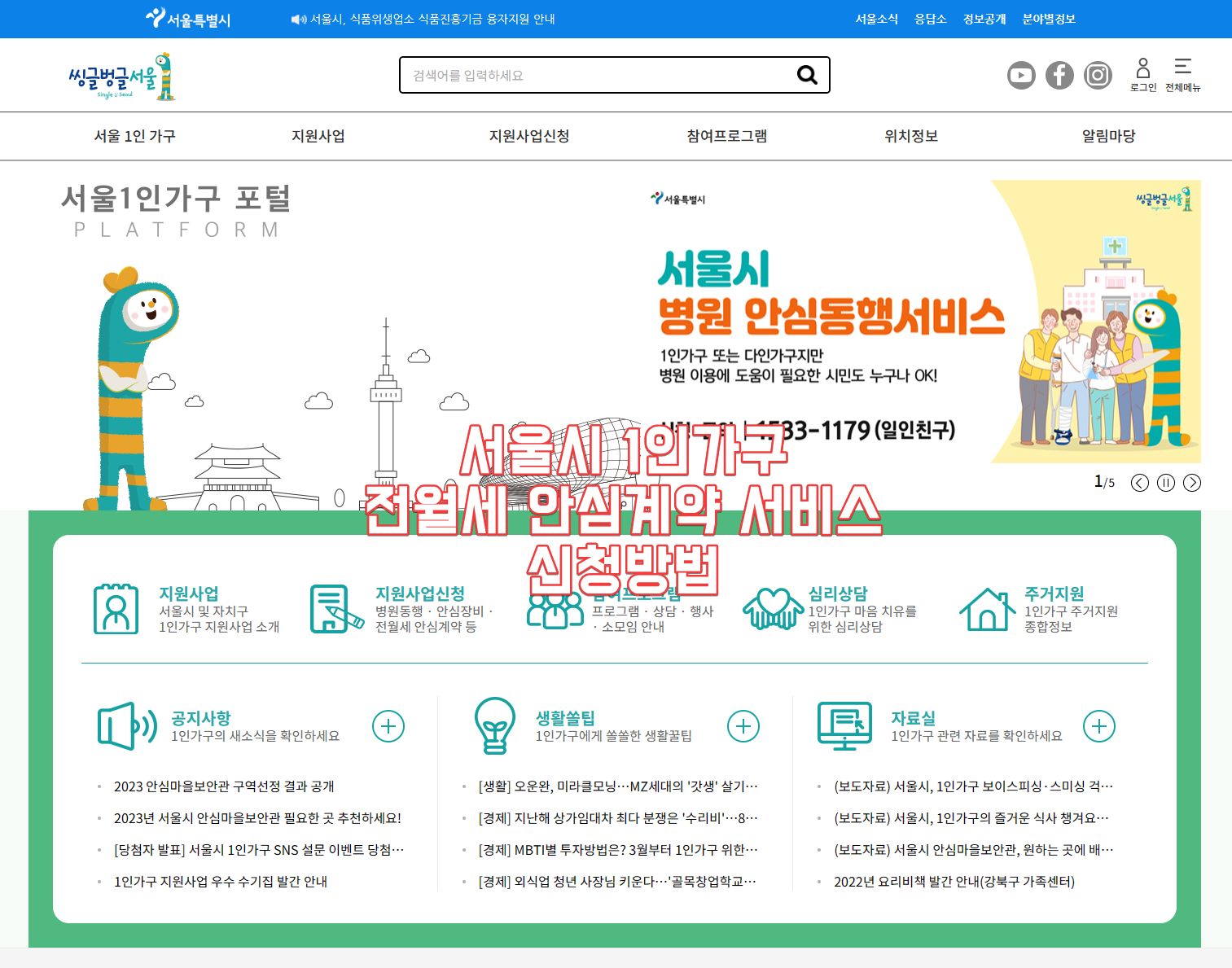
Task: Click the 서울소식 top link
Action: pyautogui.click(x=877, y=19)
